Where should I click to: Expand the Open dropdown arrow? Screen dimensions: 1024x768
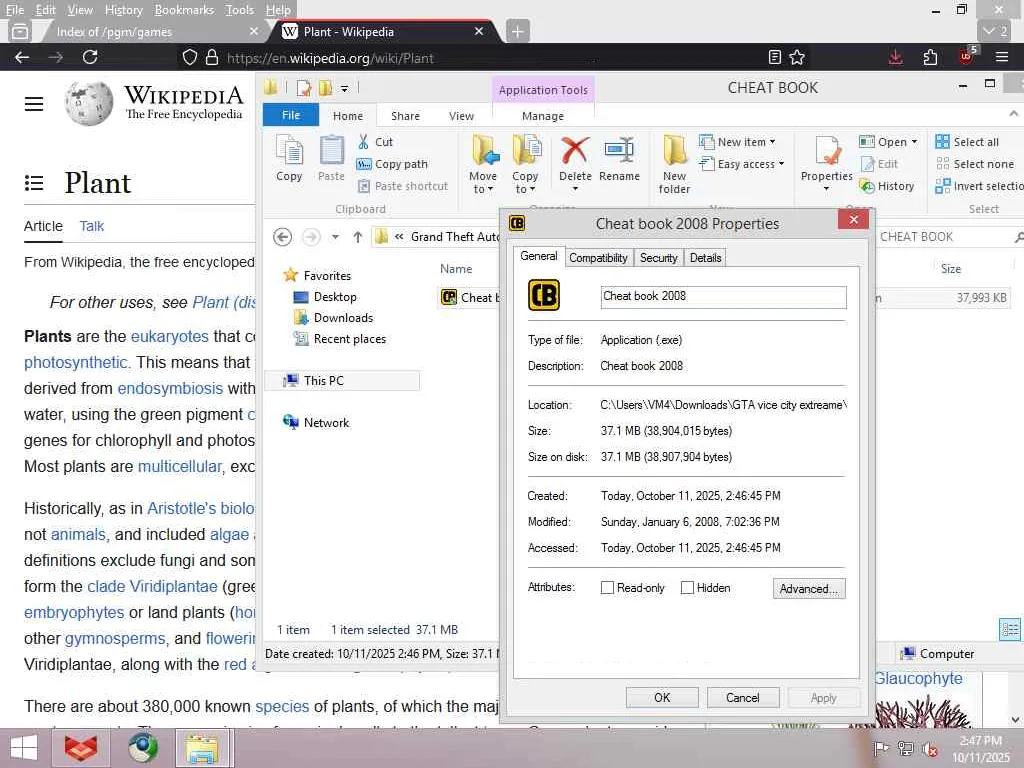tap(914, 142)
